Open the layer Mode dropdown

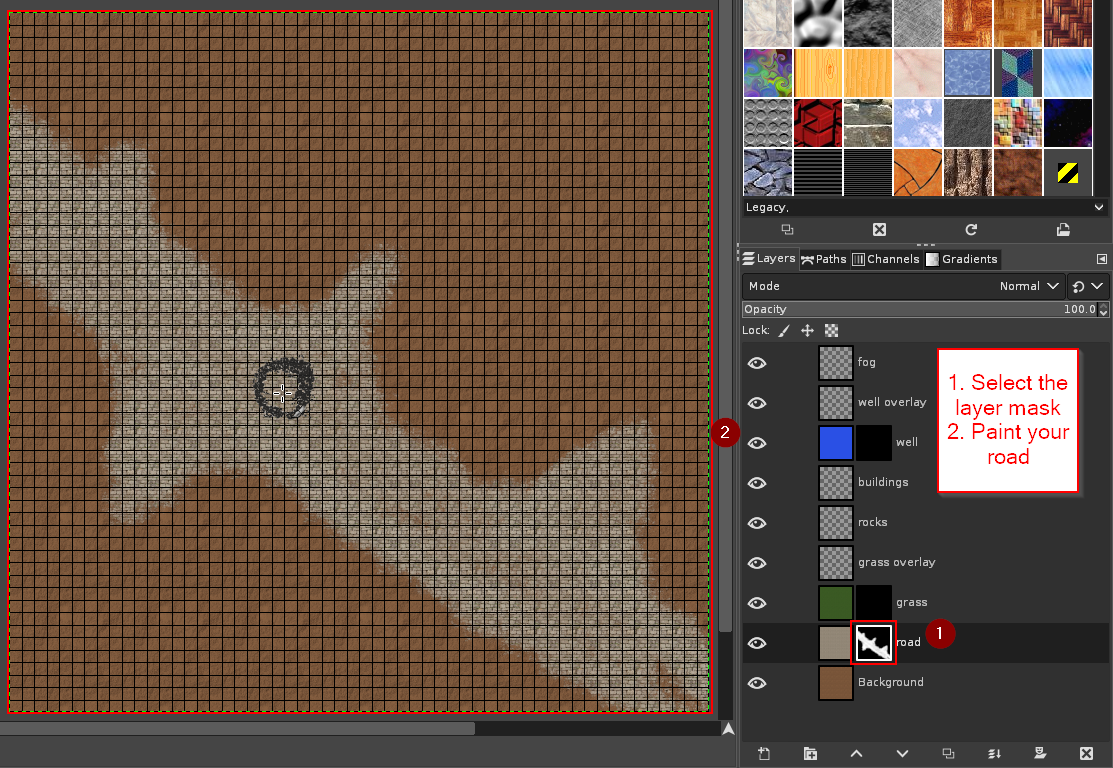pyautogui.click(x=1029, y=286)
